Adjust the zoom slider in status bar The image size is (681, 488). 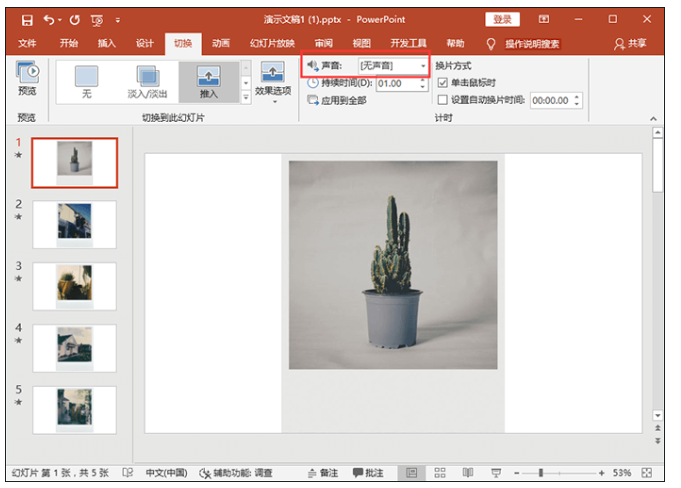pos(542,472)
